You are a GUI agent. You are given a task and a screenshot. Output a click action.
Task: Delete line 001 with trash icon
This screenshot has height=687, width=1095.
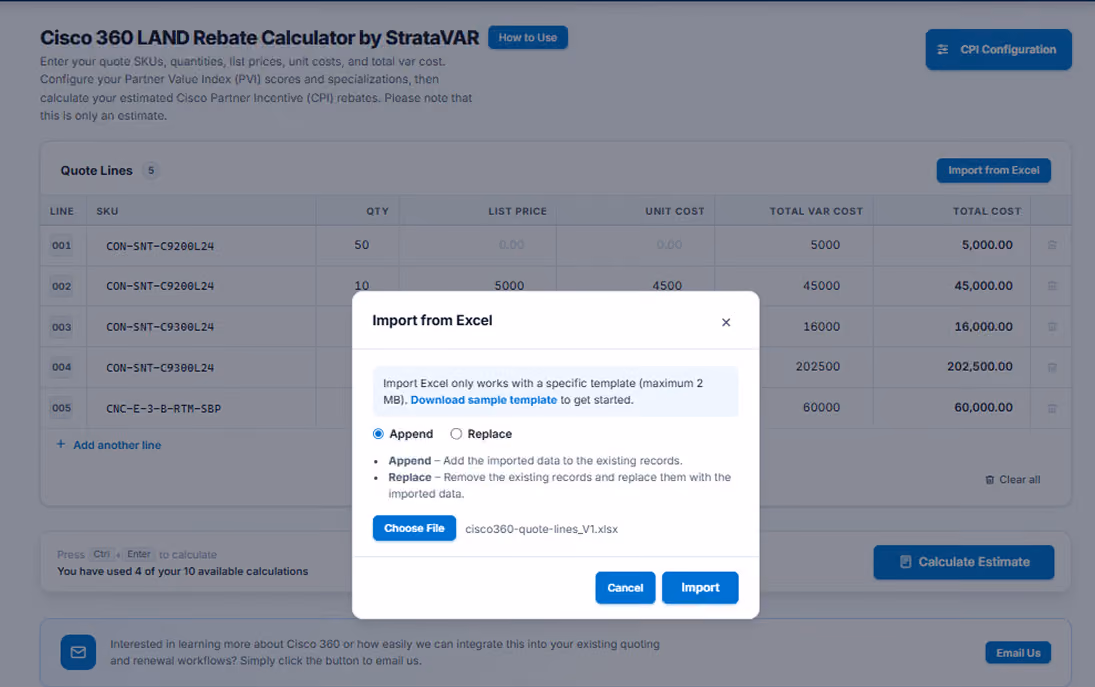pos(1052,245)
